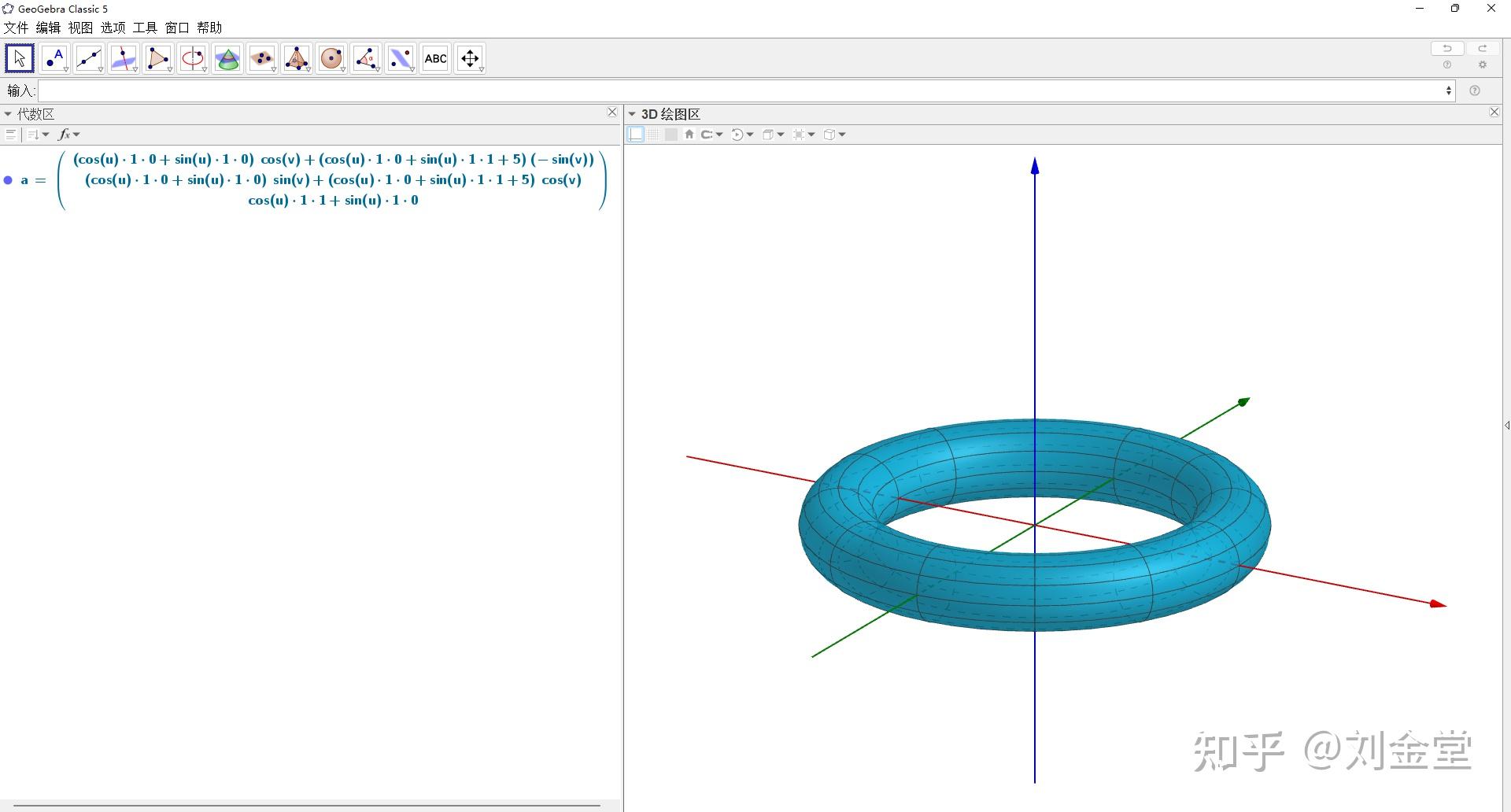The height and width of the screenshot is (812, 1511).
Task: Select the Line through two points tool
Action: pyautogui.click(x=89, y=58)
